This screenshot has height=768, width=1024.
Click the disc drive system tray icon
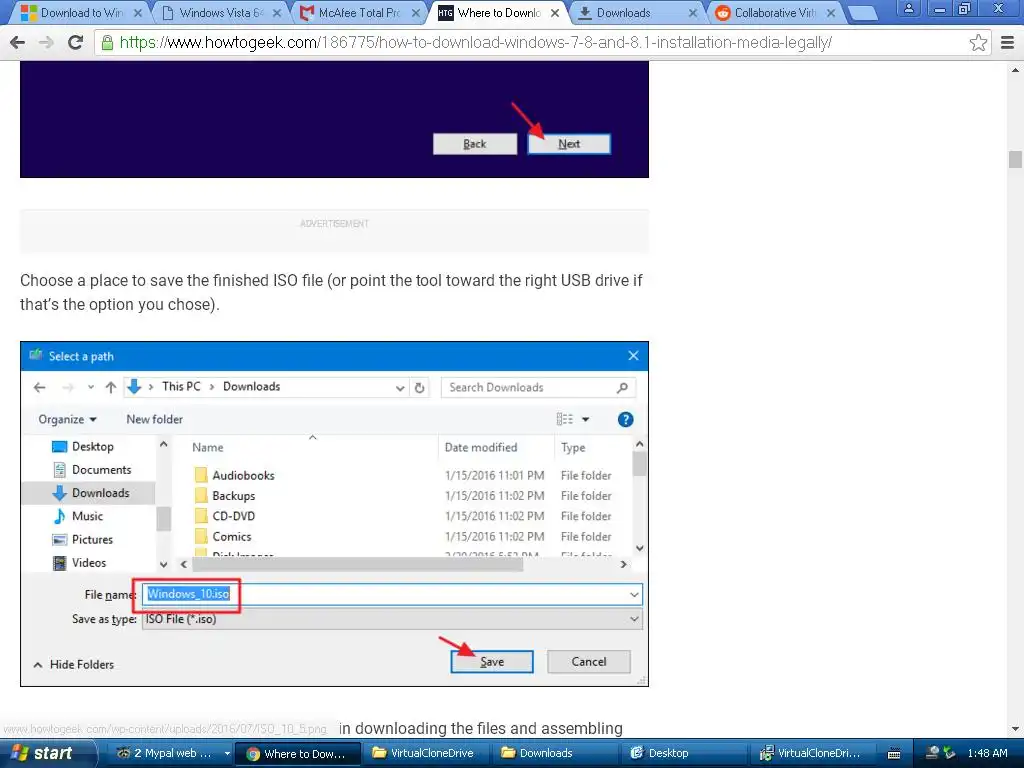coord(933,753)
